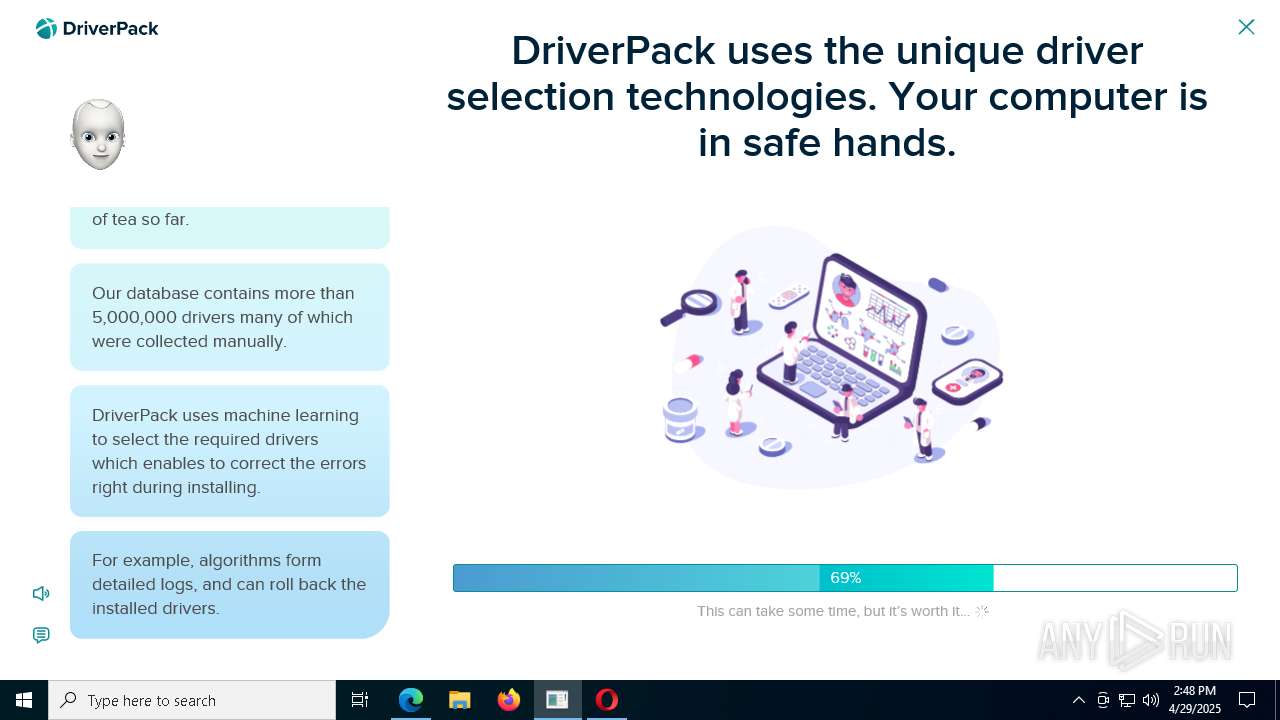
Task: Show hidden system tray icons
Action: tap(1078, 700)
